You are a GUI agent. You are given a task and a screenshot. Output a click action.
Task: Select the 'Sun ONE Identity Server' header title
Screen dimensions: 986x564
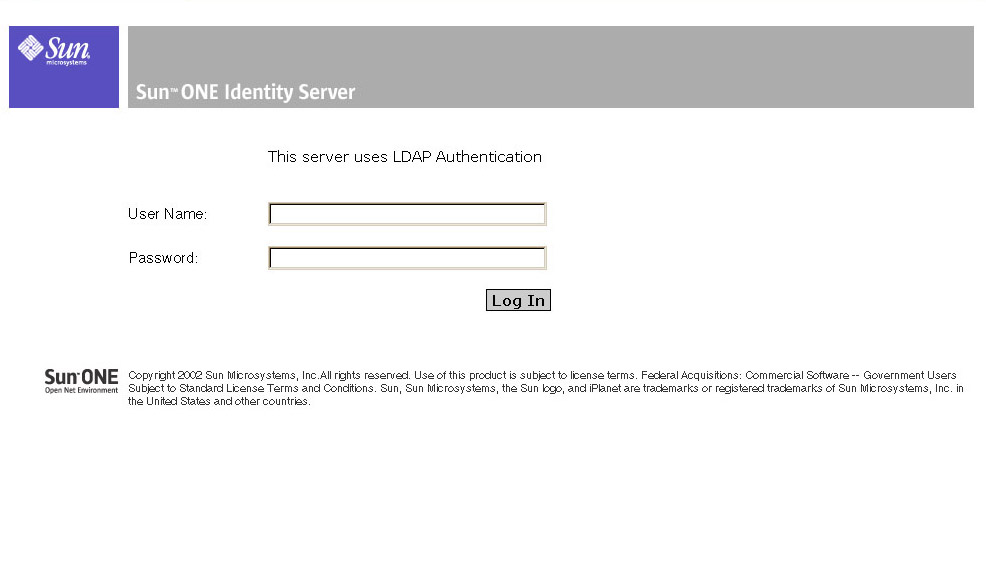click(x=245, y=92)
